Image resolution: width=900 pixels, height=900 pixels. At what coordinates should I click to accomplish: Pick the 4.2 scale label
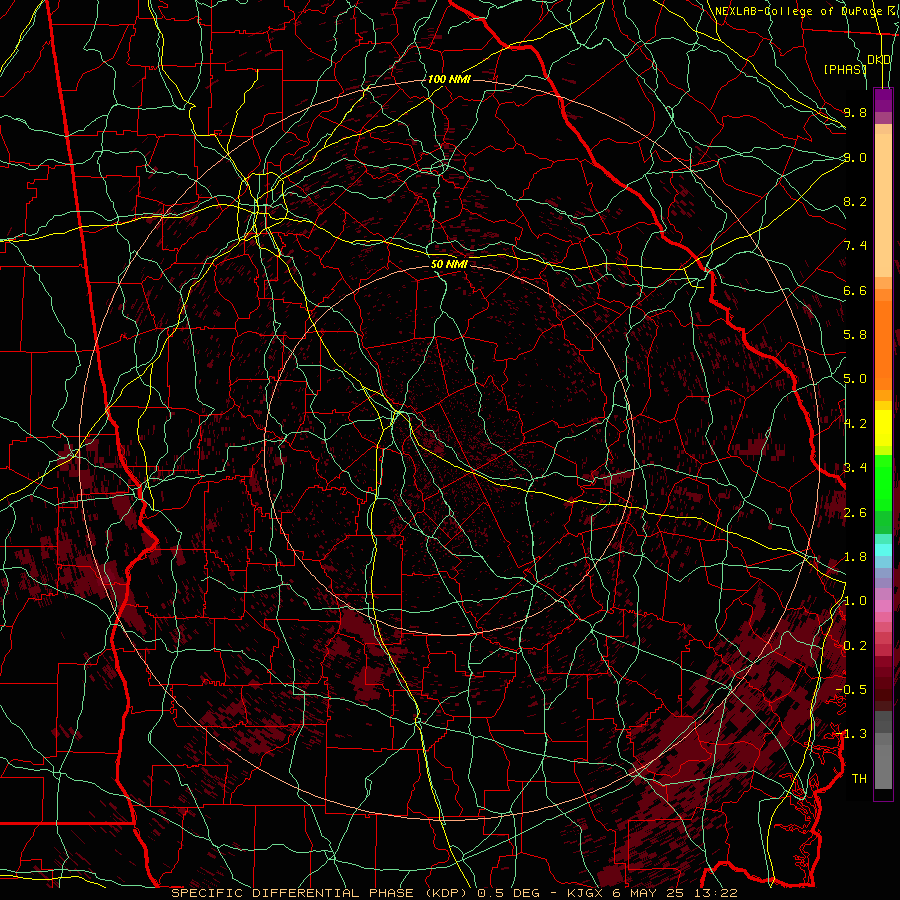point(855,424)
